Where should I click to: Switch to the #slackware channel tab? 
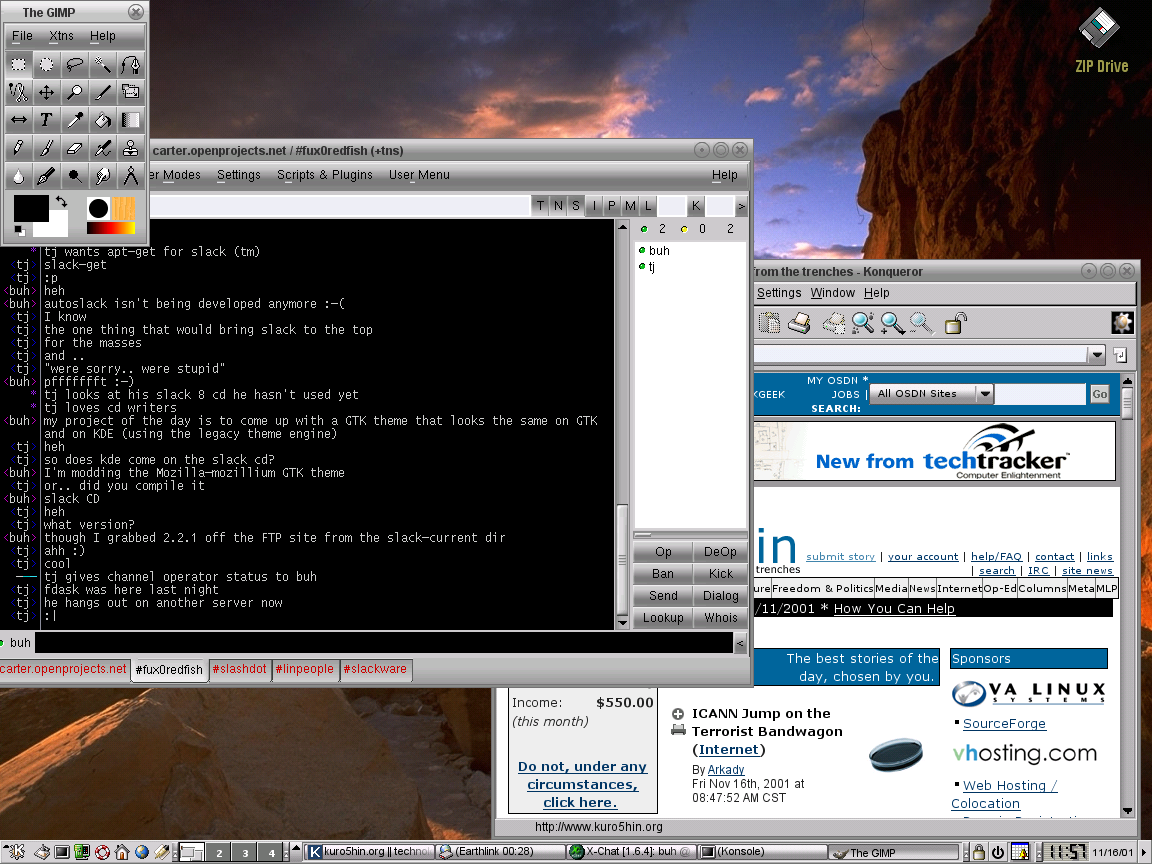click(x=375, y=669)
